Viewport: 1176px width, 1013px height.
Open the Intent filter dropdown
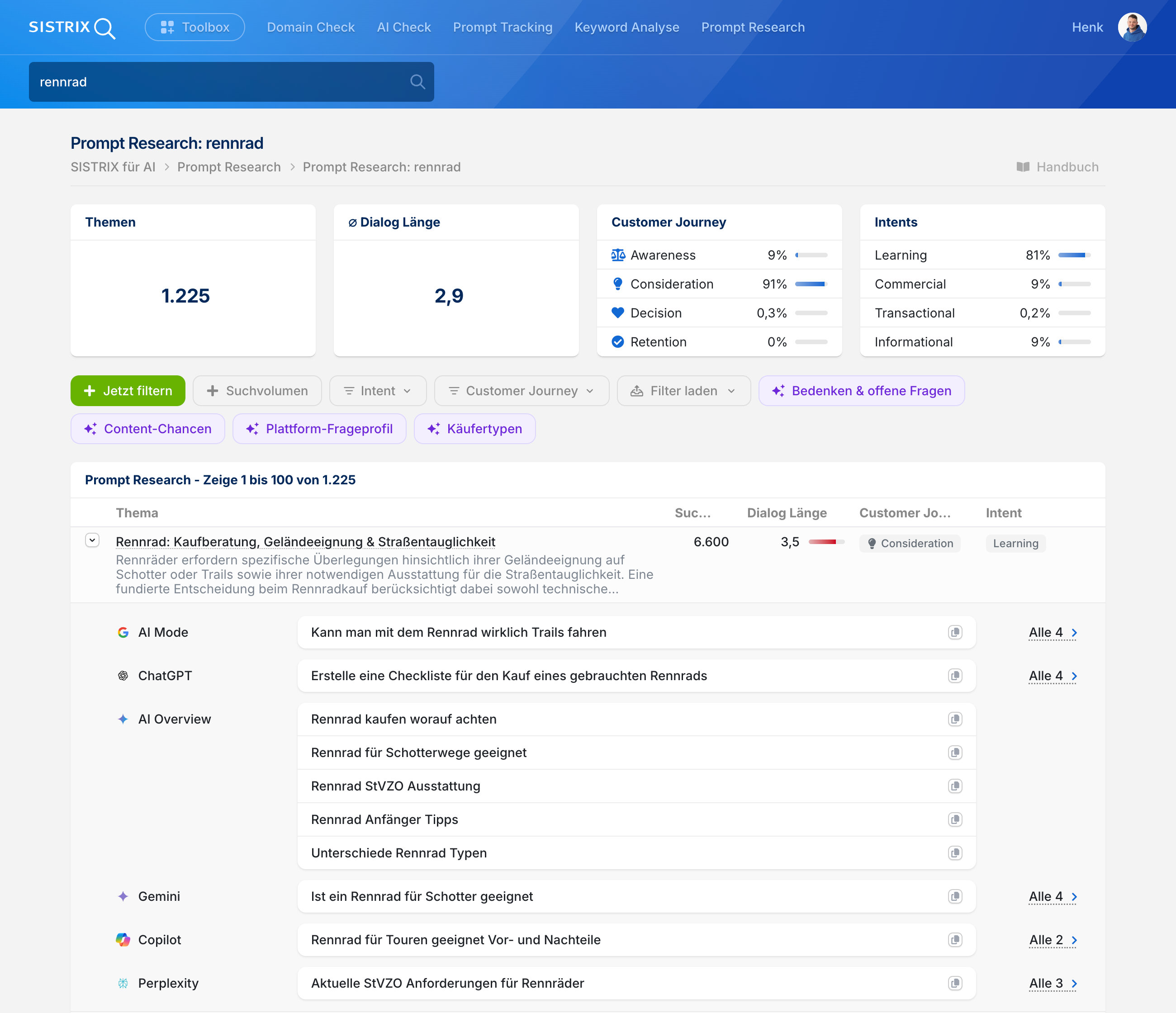tap(377, 391)
